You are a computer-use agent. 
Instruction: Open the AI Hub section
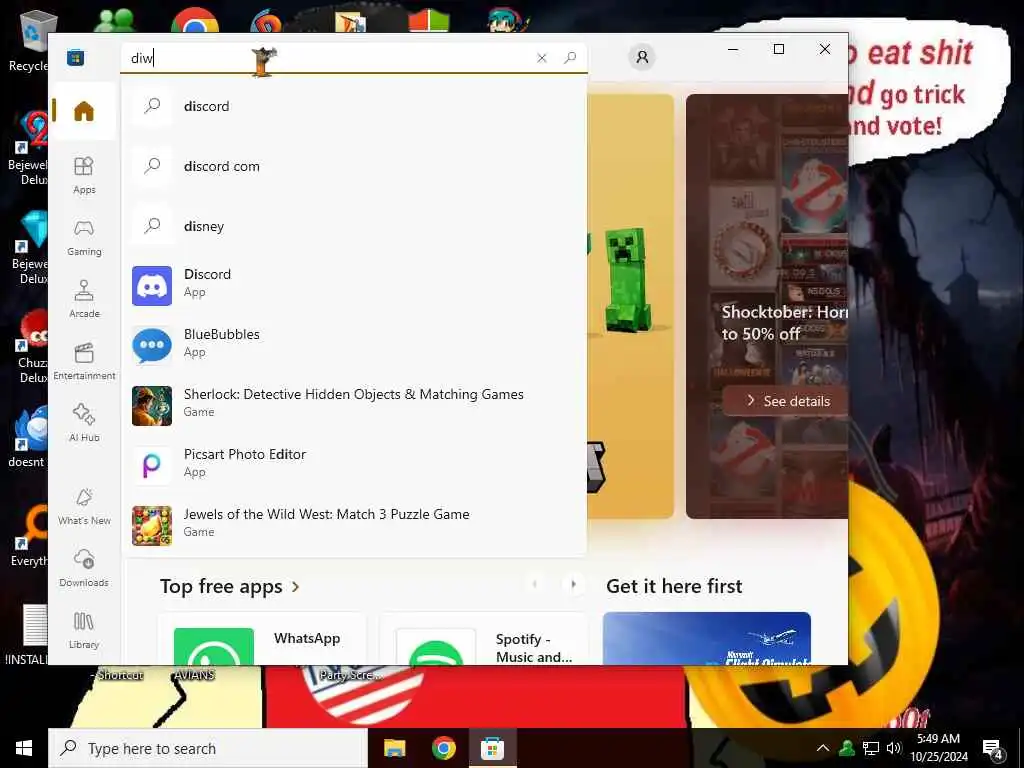tap(84, 423)
